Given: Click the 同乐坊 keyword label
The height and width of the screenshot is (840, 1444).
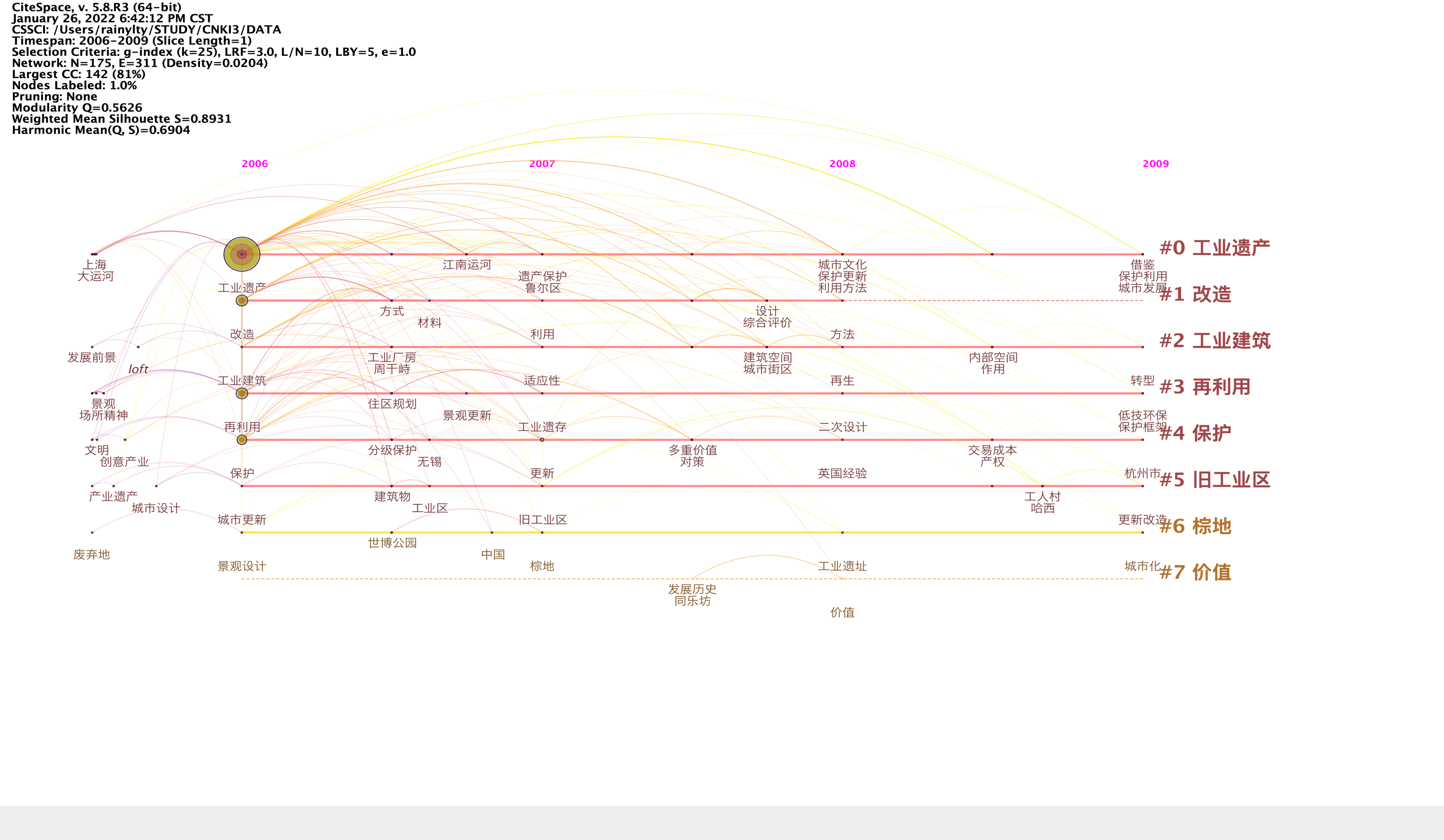Looking at the screenshot, I should pyautogui.click(x=692, y=601).
